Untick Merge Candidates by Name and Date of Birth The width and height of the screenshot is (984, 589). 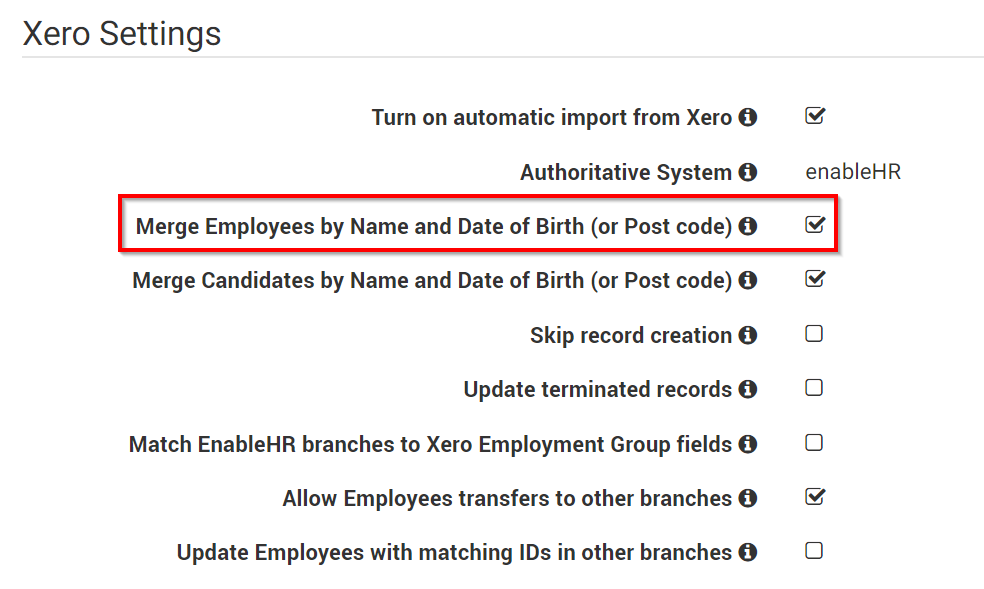tap(815, 279)
